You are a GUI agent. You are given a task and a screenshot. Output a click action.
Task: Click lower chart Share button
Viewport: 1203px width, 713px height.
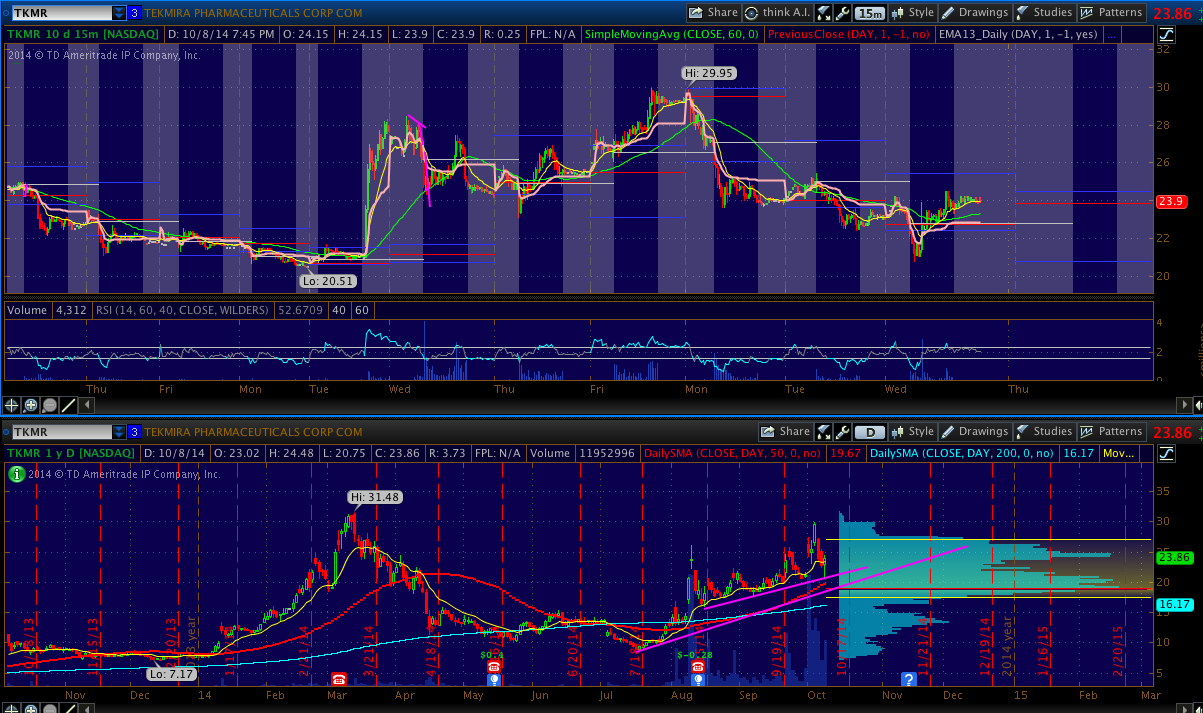pos(785,432)
